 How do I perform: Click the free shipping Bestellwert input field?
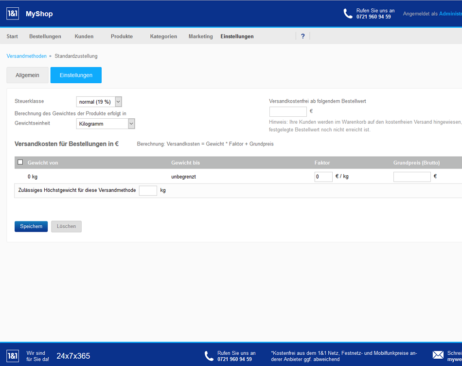pos(288,111)
